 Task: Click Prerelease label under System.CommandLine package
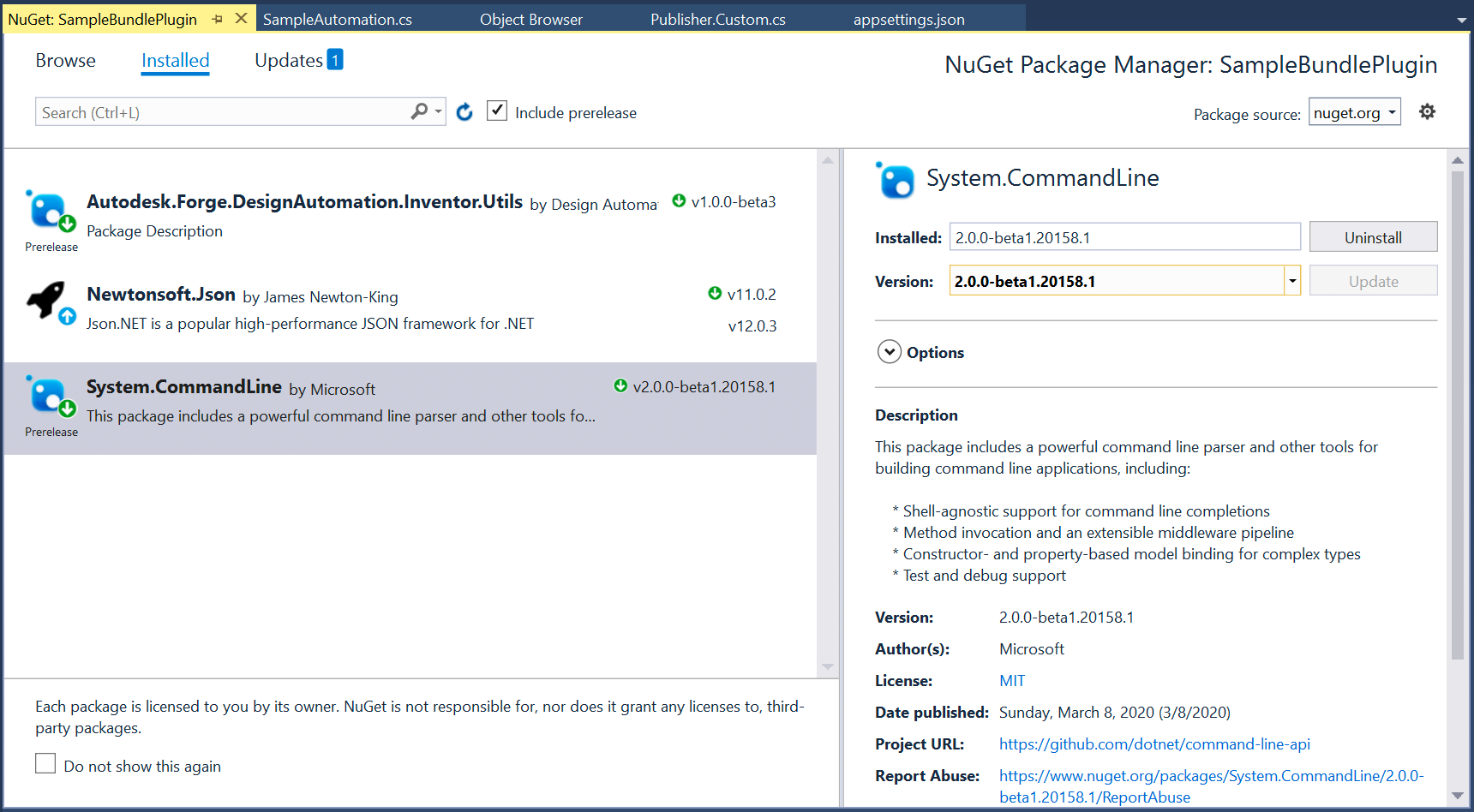tap(51, 432)
